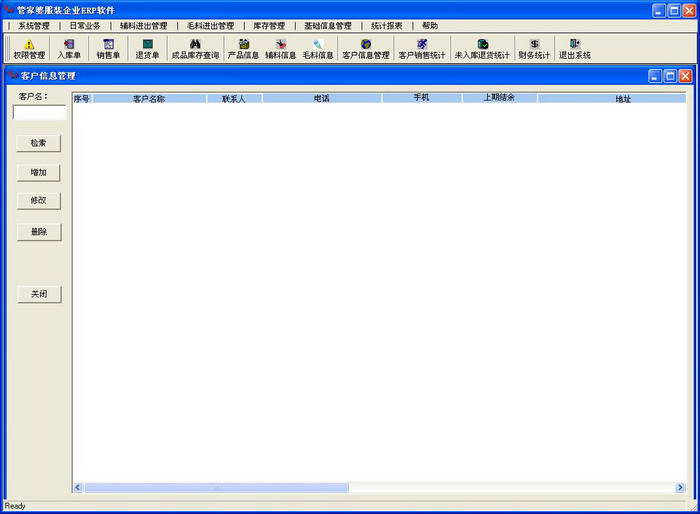Open the 销售单 toolbar icon
The width and height of the screenshot is (700, 514).
[x=108, y=49]
